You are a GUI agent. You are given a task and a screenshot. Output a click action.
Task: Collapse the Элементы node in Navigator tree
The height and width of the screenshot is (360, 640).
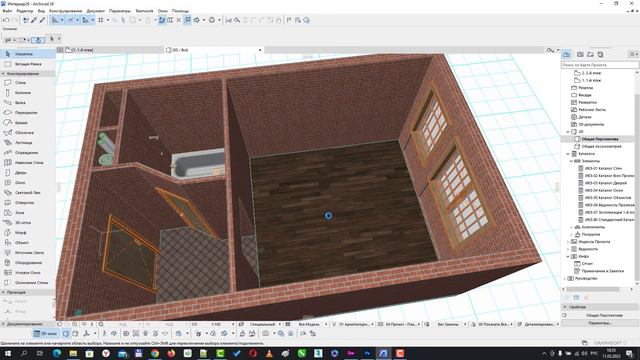click(x=571, y=161)
